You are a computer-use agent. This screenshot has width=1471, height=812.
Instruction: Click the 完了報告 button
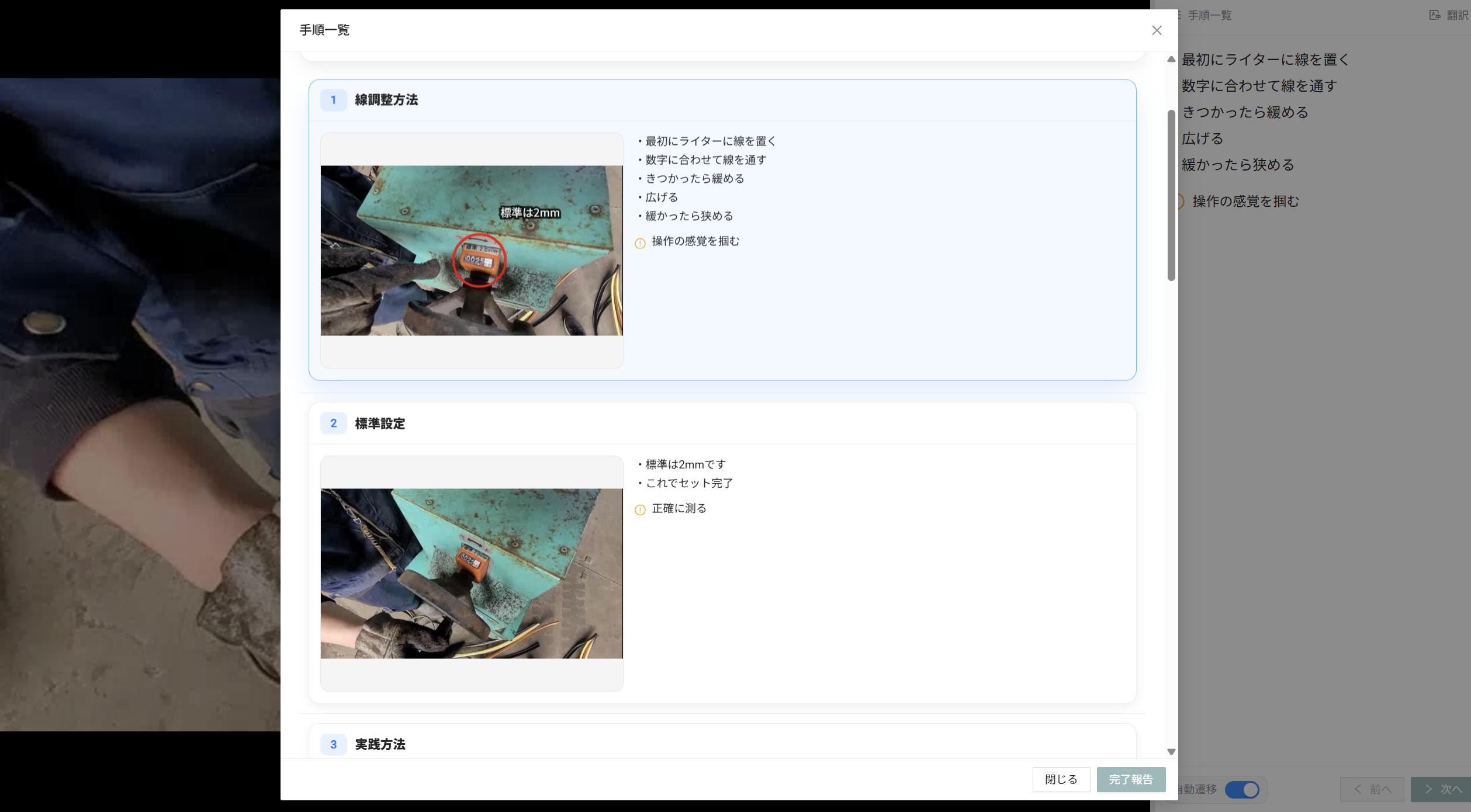(x=1131, y=779)
